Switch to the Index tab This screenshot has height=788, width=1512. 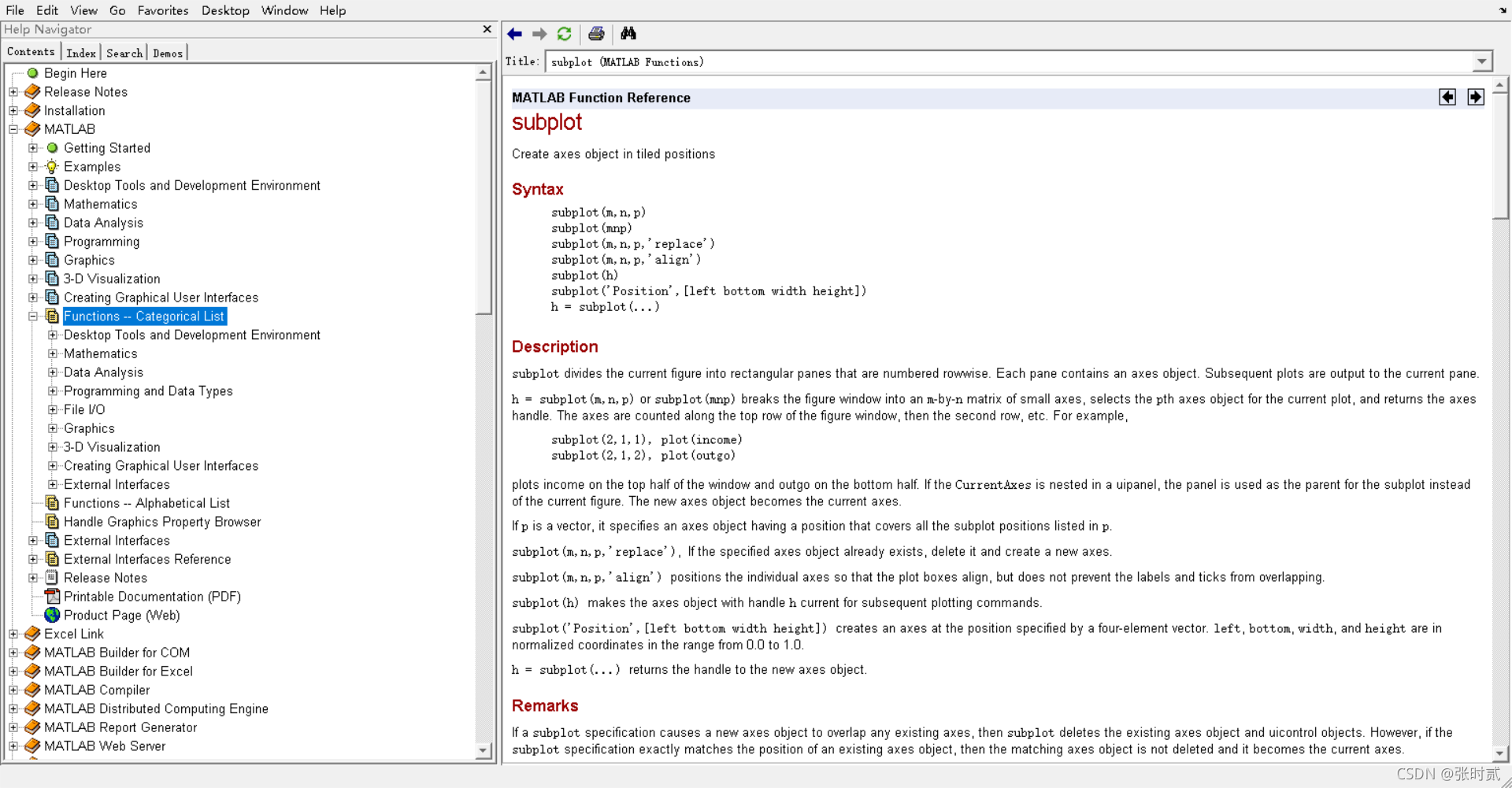(x=81, y=53)
